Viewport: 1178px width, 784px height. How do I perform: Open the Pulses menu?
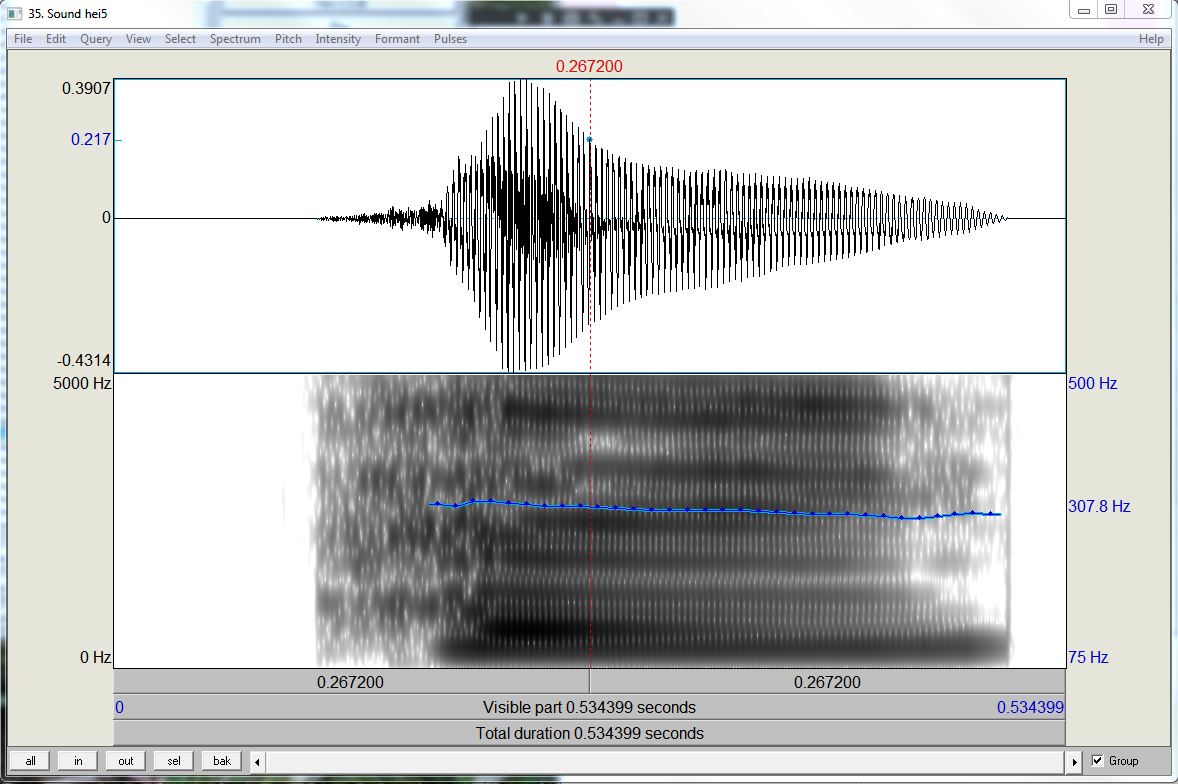(450, 39)
